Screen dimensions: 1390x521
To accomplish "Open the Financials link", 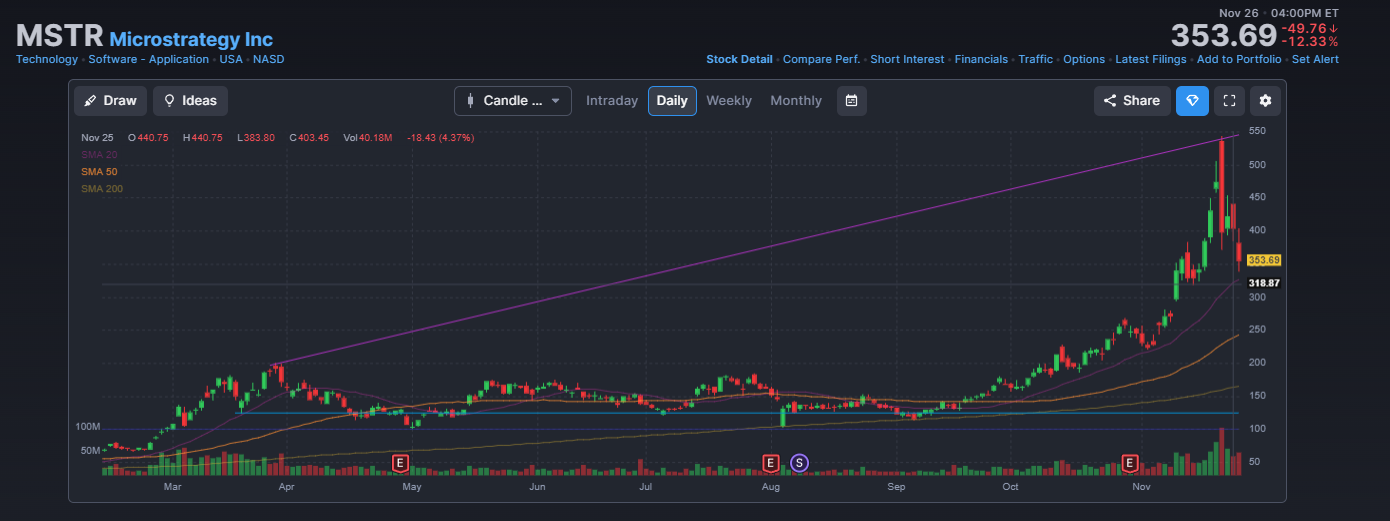I will (981, 59).
